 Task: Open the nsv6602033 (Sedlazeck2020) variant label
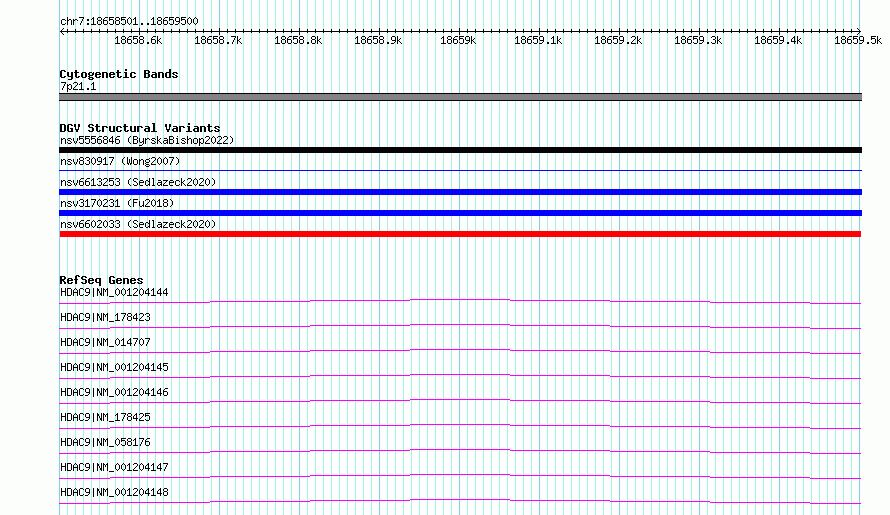pos(138,224)
